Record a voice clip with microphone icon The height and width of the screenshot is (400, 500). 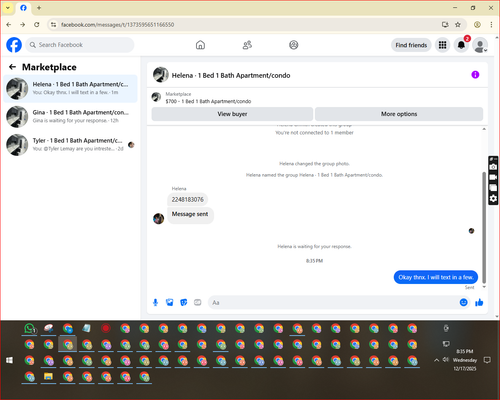click(155, 303)
